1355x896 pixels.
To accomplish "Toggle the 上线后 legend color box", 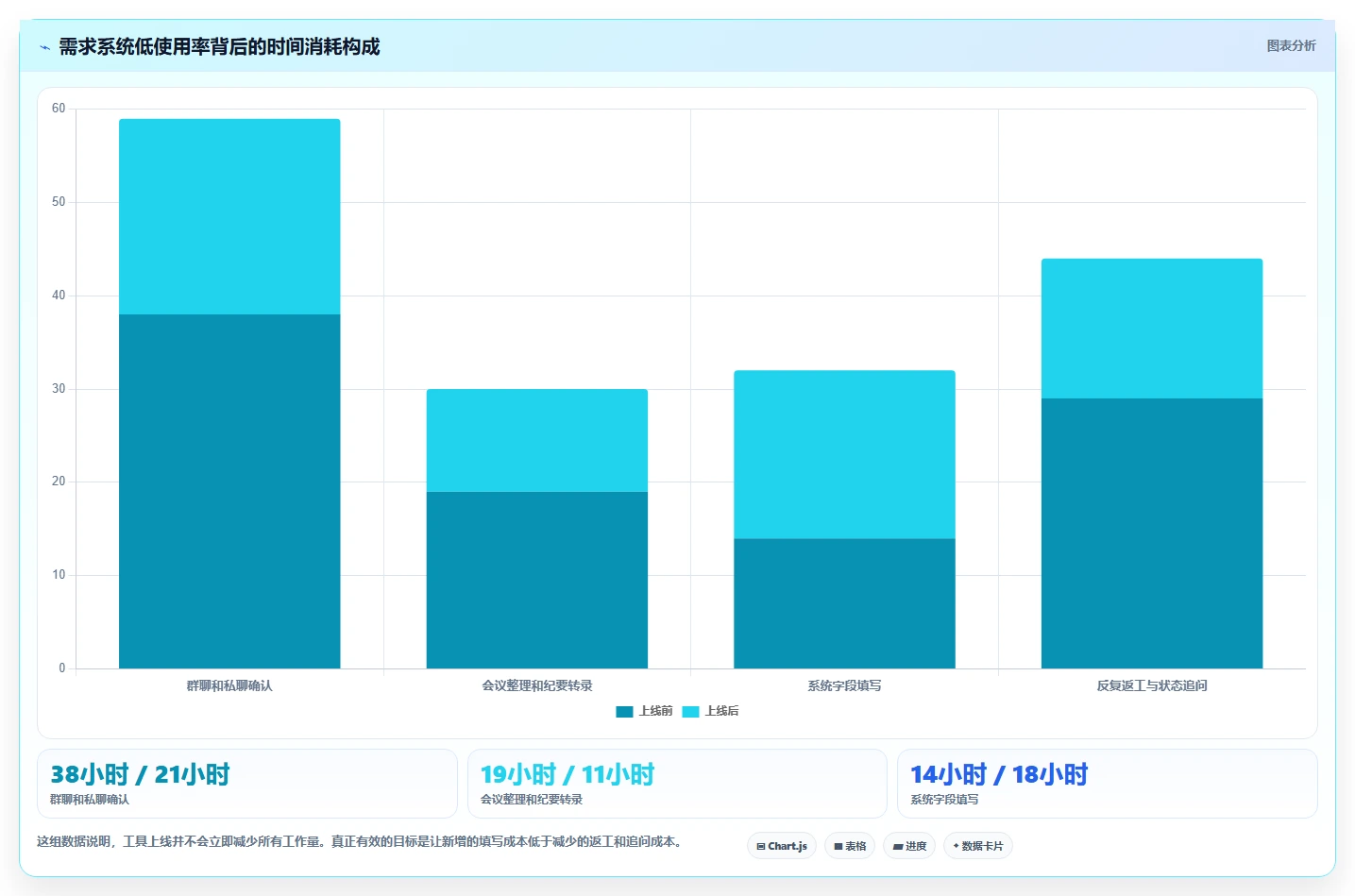I will click(x=690, y=712).
